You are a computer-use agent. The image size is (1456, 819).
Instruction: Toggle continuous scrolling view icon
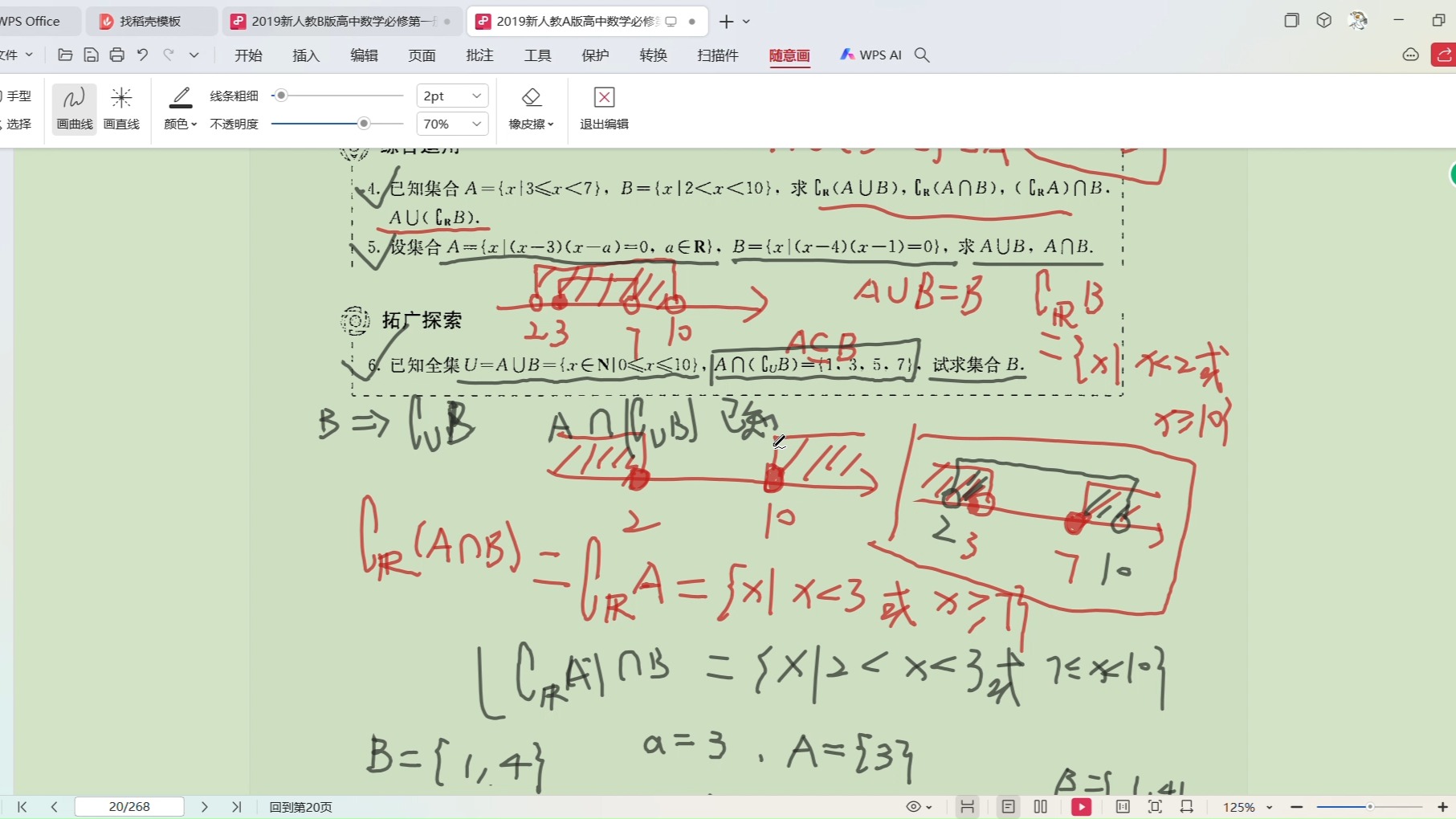click(967, 807)
